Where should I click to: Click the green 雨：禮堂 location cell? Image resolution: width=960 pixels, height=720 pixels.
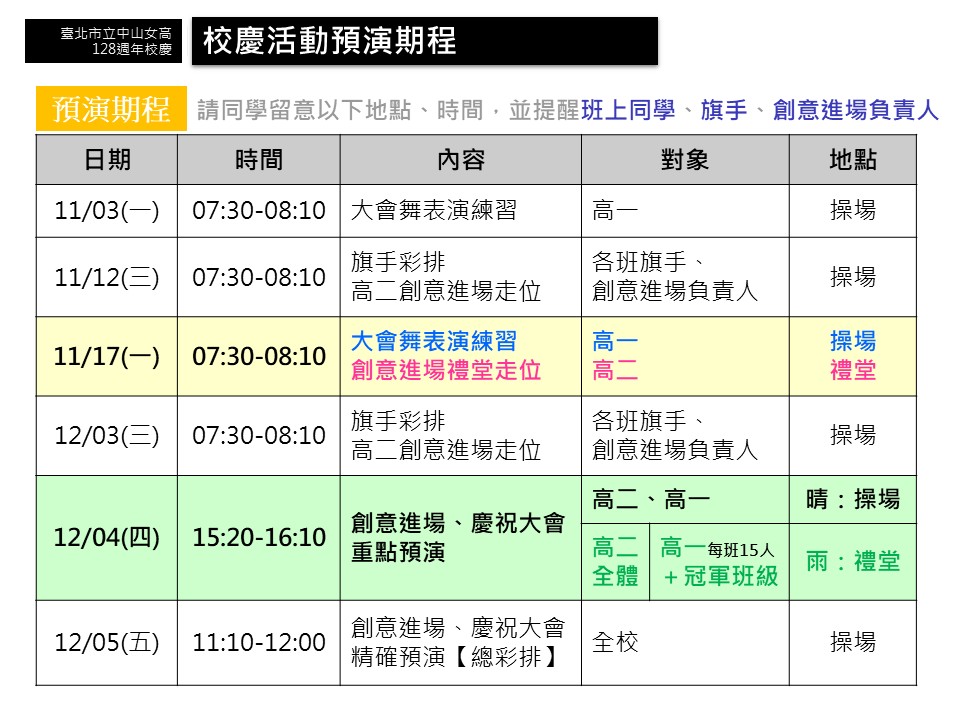point(852,562)
